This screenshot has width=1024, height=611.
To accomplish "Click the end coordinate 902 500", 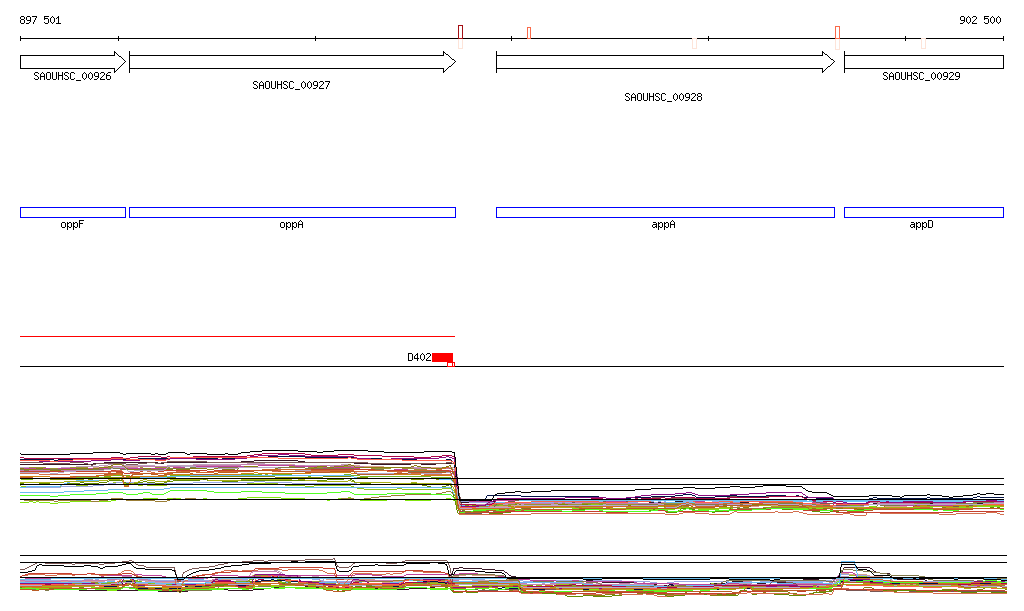I will pos(979,20).
